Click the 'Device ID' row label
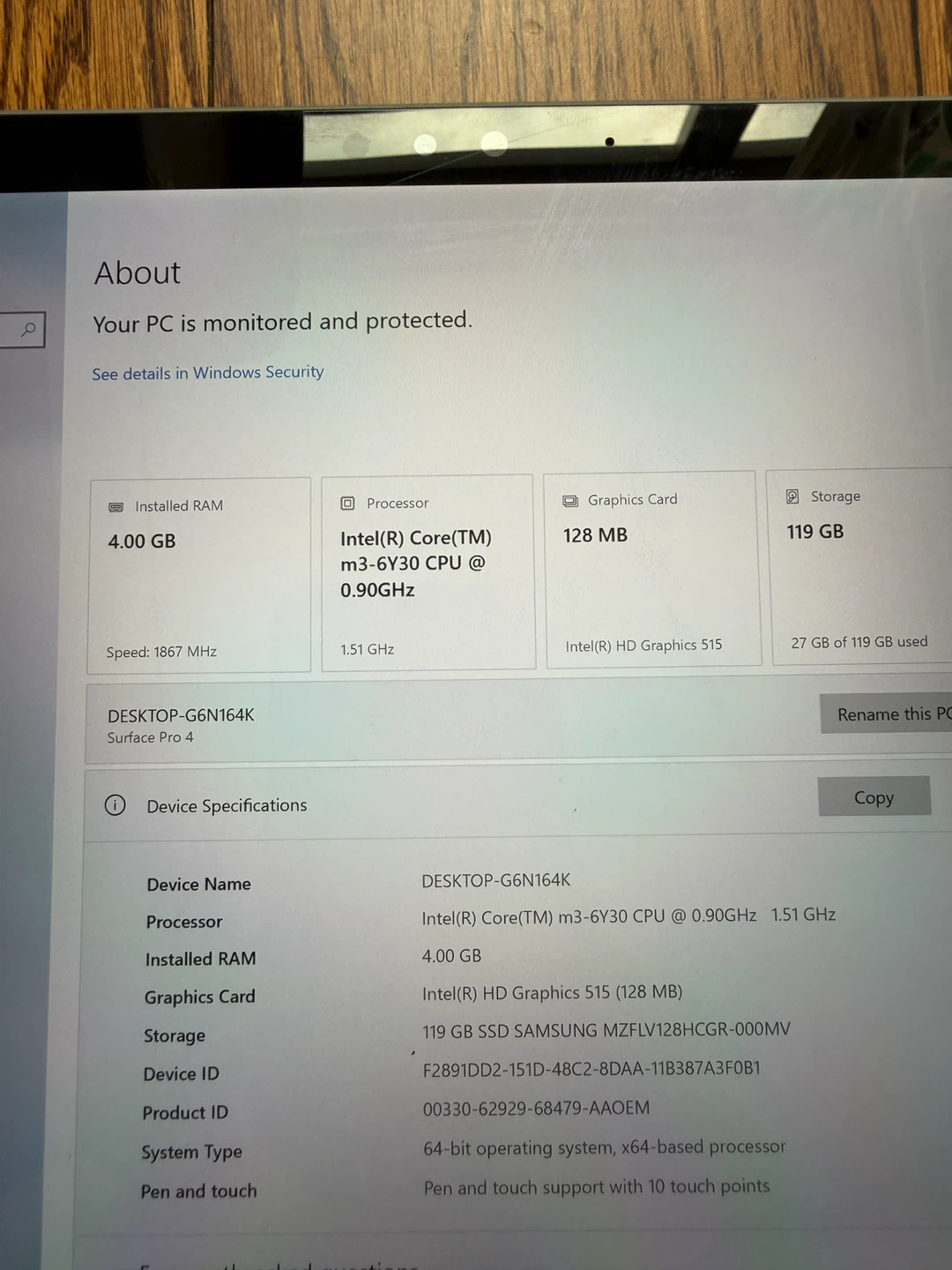952x1270 pixels. coord(182,1074)
